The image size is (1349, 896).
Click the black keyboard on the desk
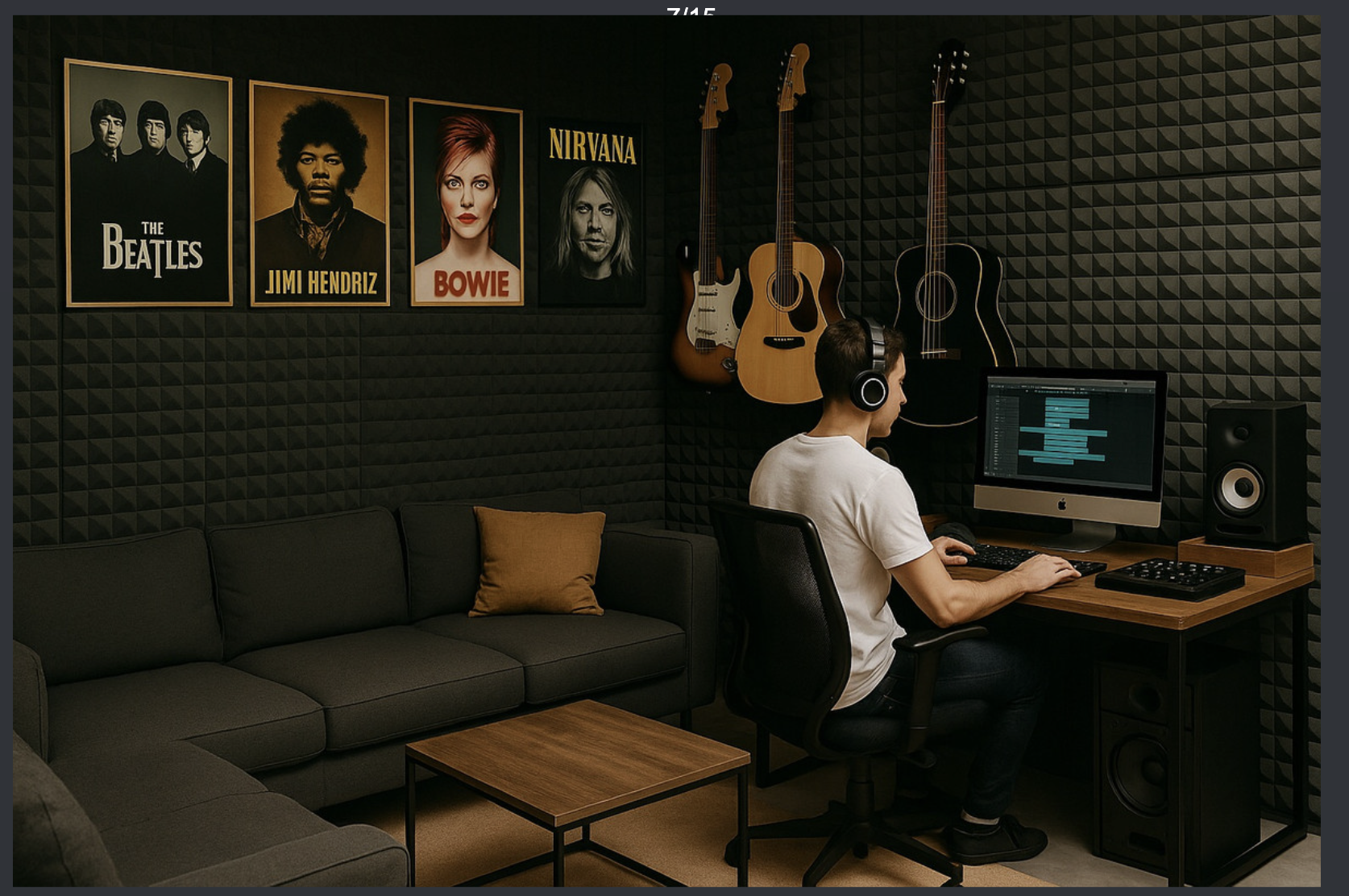point(1015,558)
